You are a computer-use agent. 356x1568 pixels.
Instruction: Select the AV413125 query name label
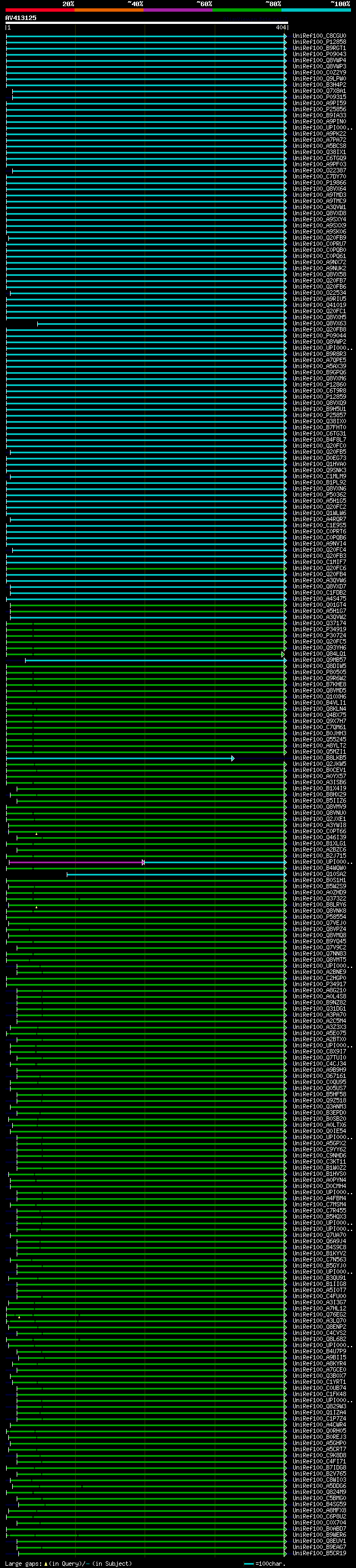[21, 18]
